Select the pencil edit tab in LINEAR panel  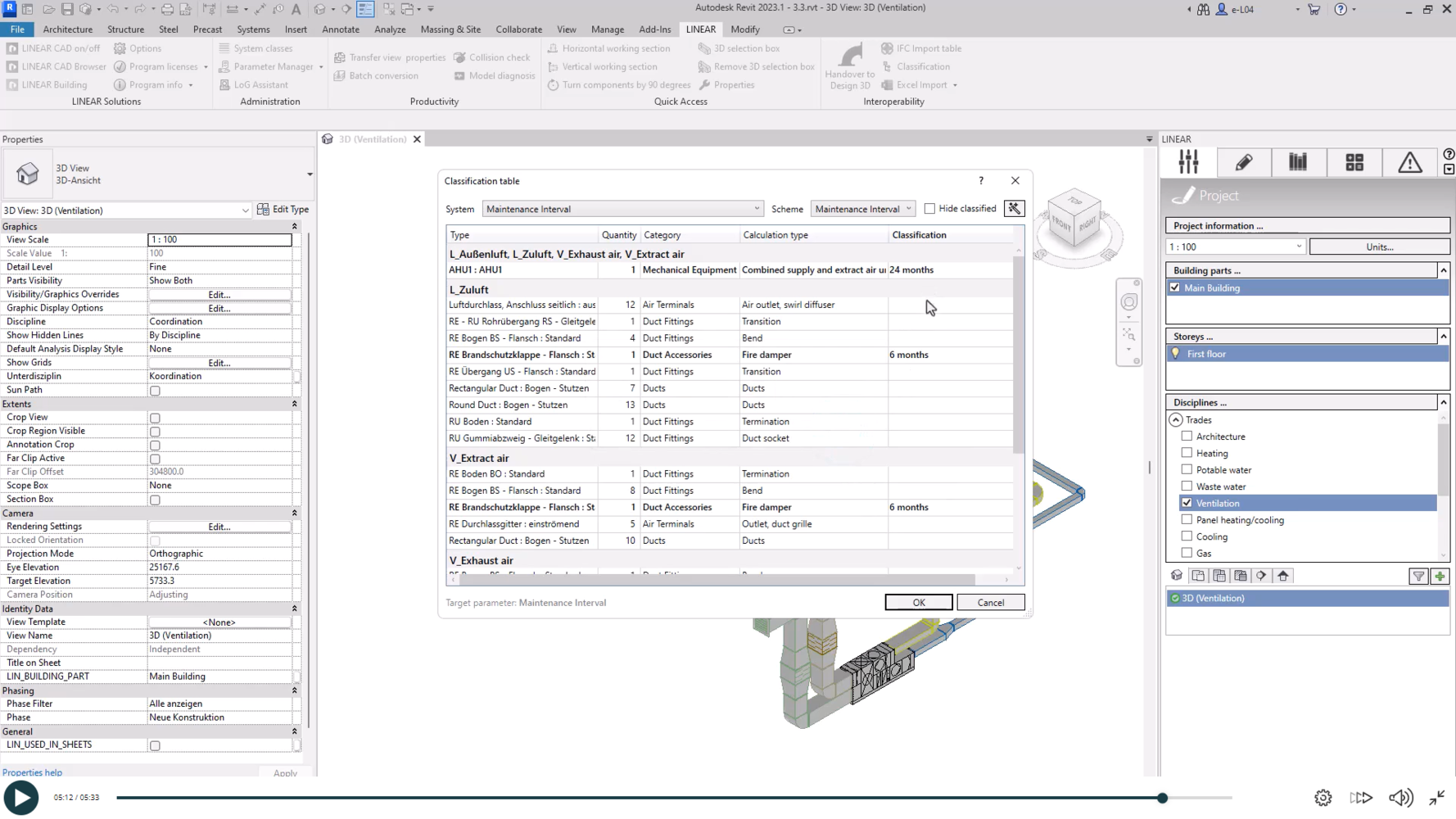[x=1243, y=162]
